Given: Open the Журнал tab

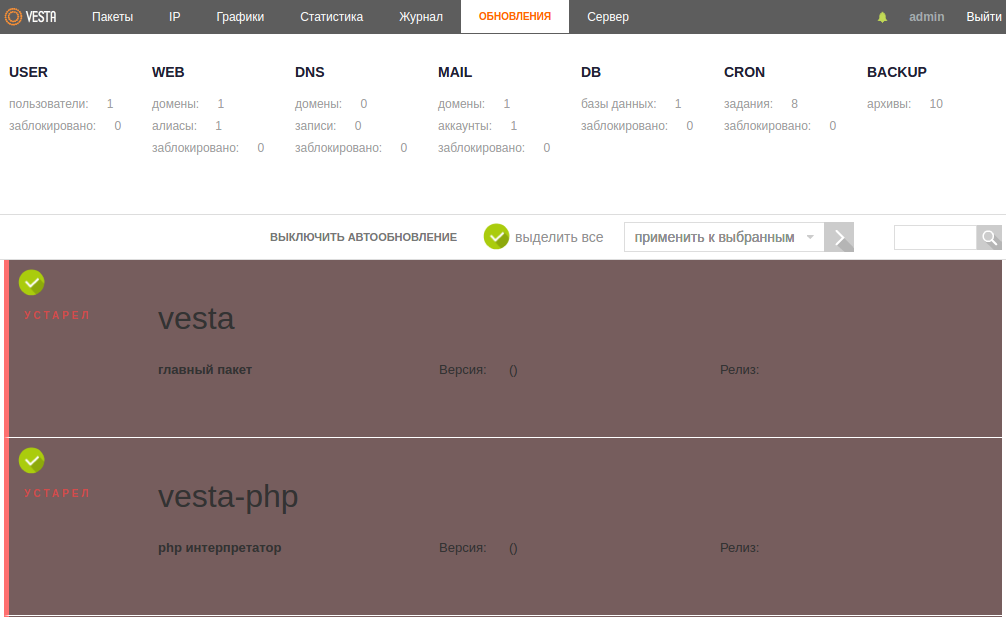Looking at the screenshot, I should (x=420, y=17).
